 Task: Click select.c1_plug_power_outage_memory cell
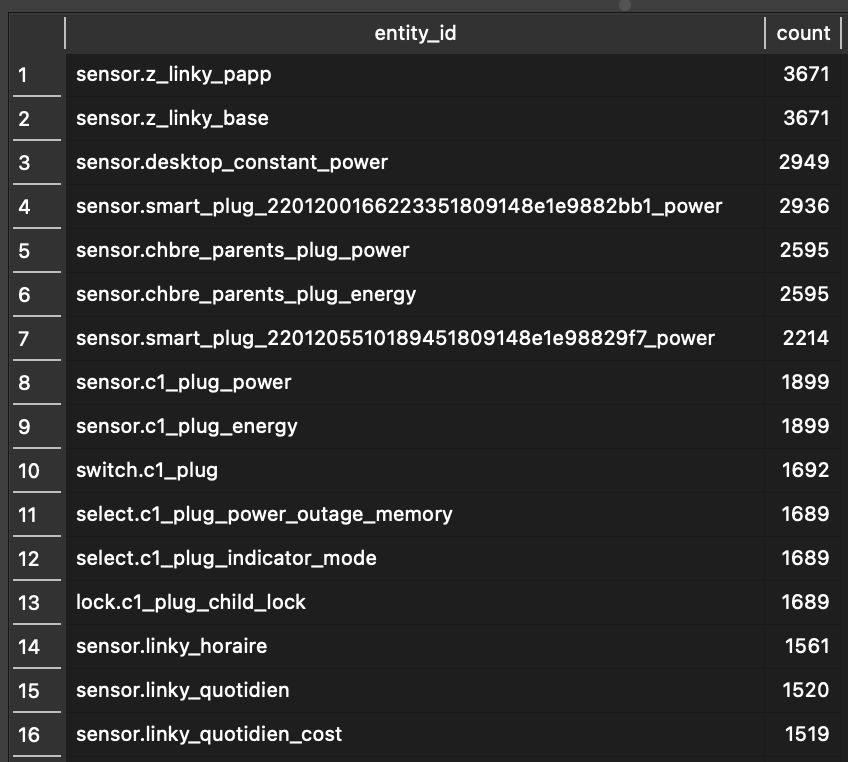point(415,514)
